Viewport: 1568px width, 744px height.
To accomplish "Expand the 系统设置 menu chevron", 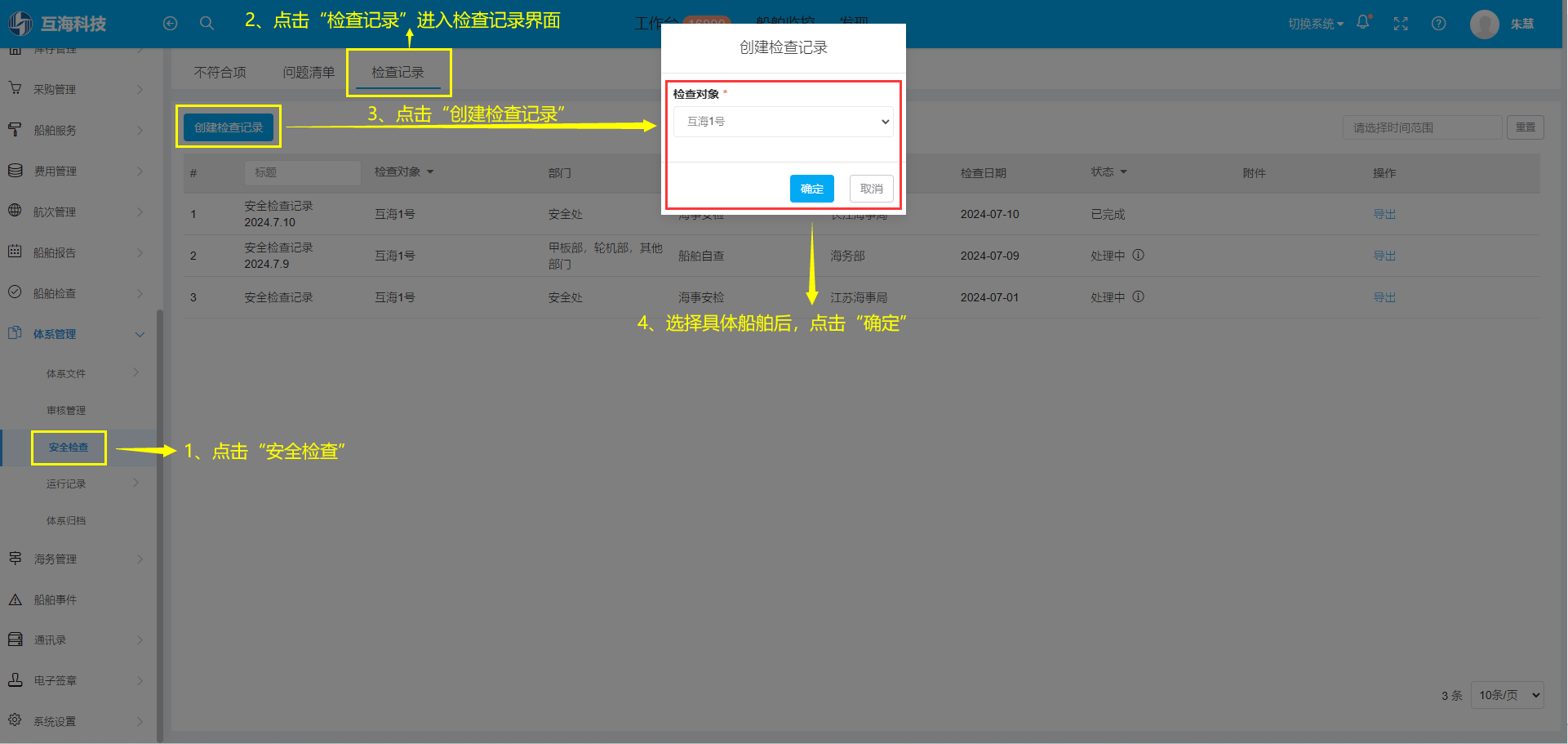I will coord(140,721).
